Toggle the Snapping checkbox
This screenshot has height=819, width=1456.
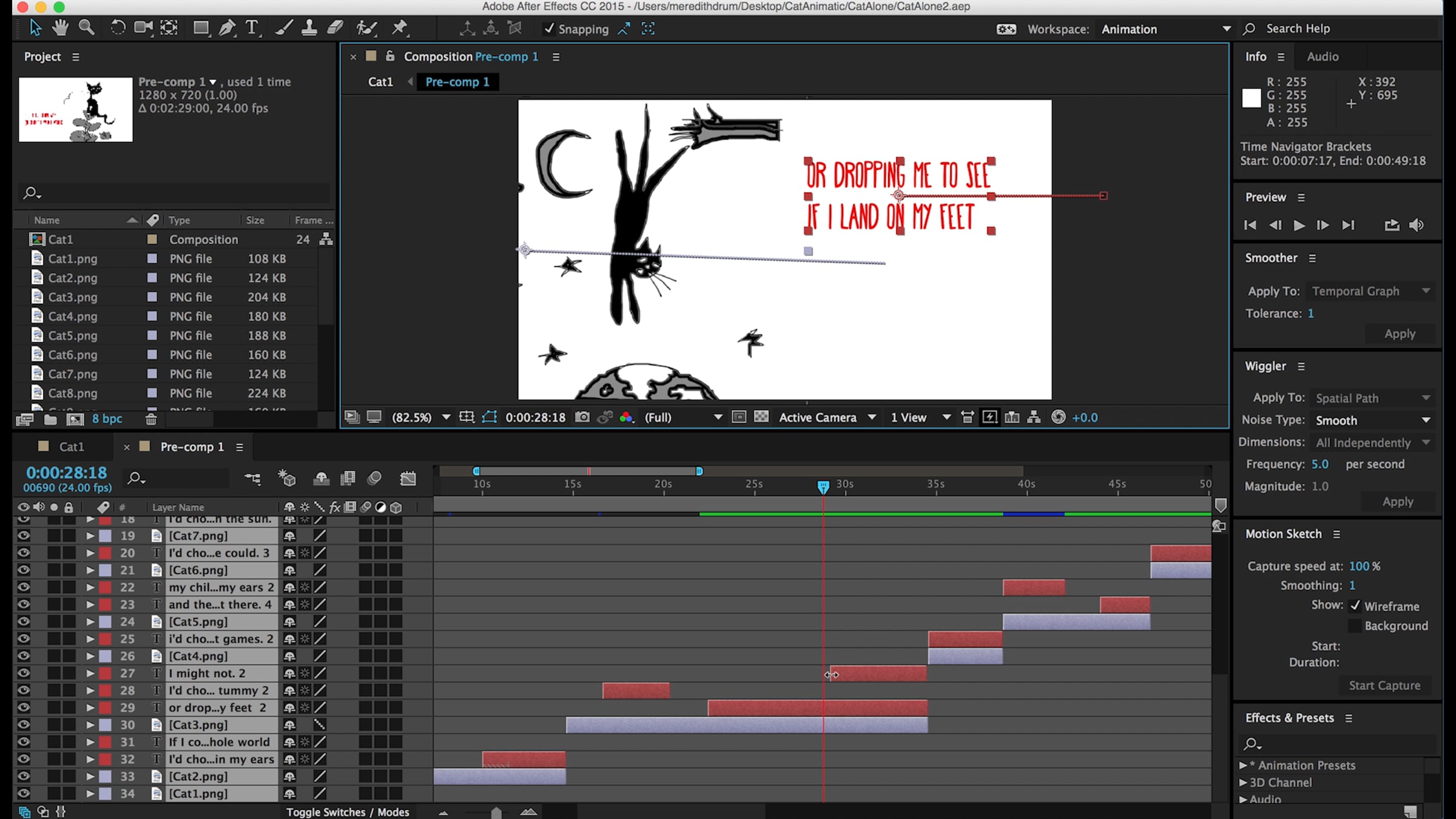pos(548,29)
